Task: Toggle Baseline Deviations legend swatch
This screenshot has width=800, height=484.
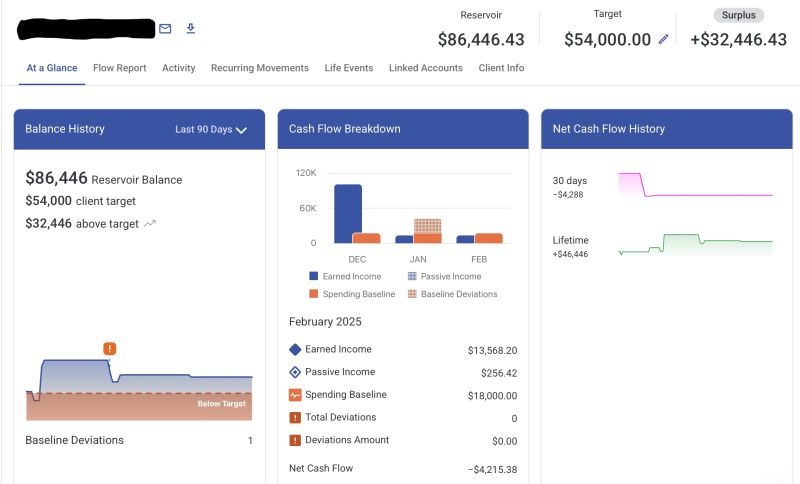Action: pos(412,294)
